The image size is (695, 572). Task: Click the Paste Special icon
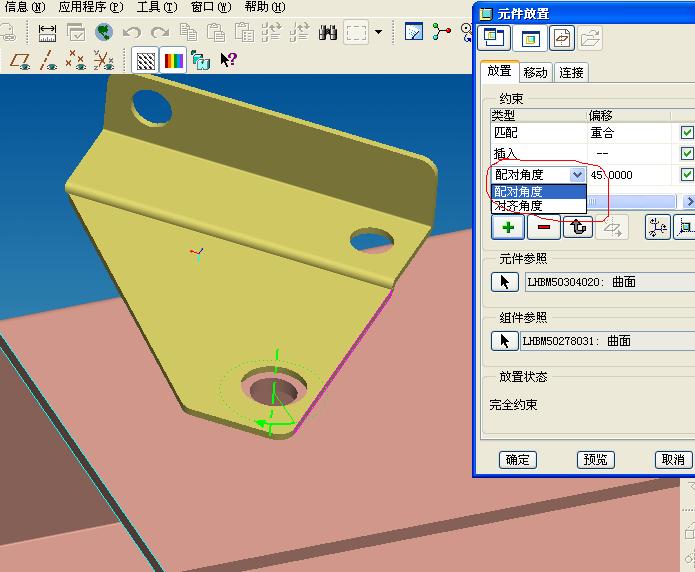click(244, 32)
